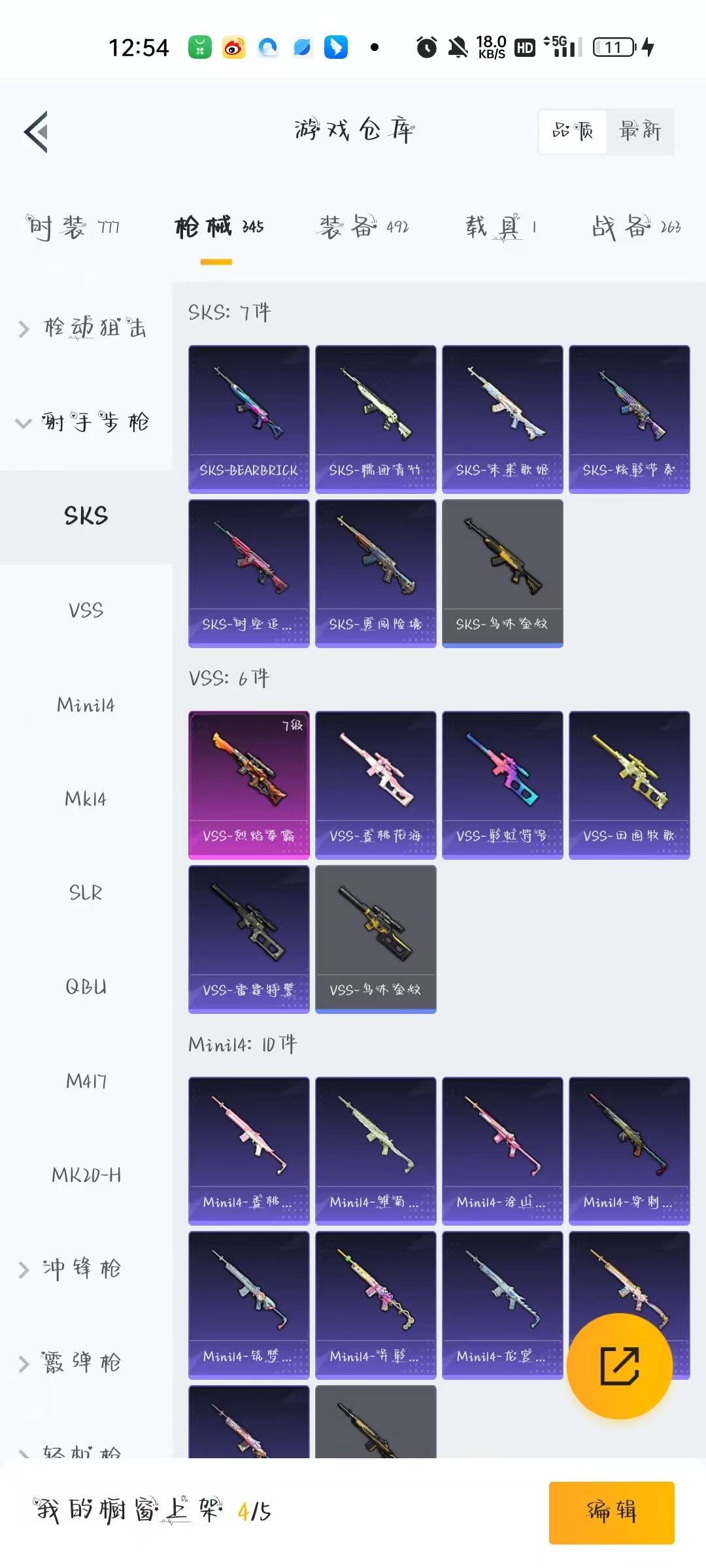Open the 战备 tab
The image size is (706, 1568).
click(636, 227)
